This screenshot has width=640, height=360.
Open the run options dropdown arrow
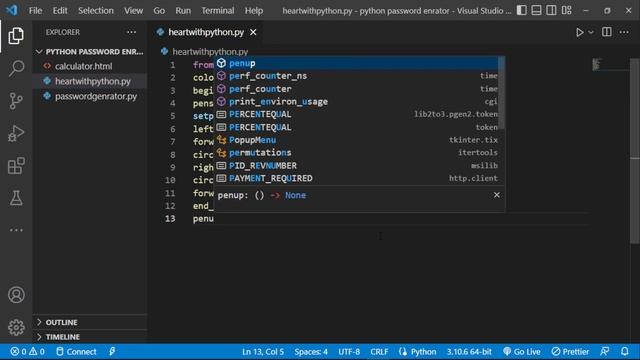click(x=591, y=32)
